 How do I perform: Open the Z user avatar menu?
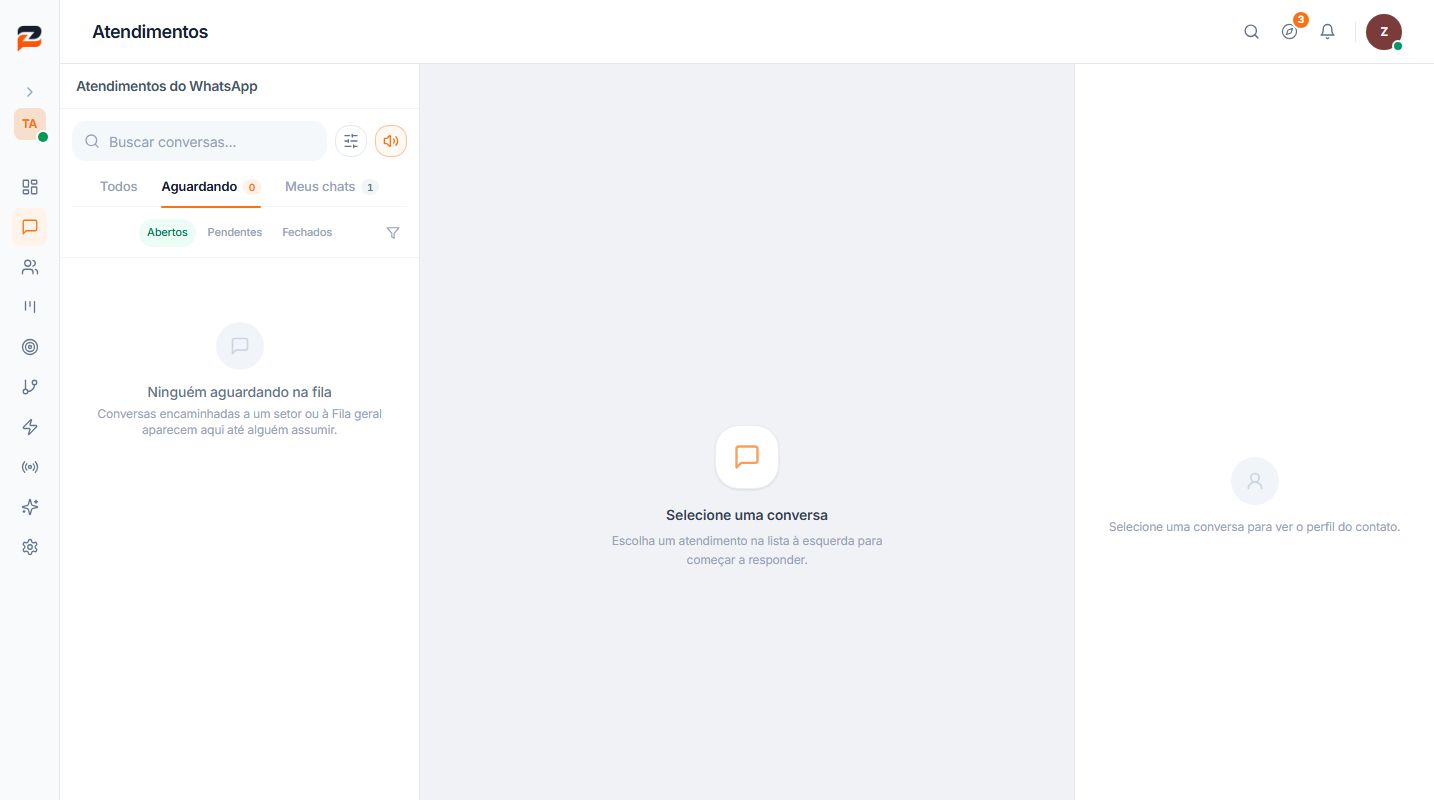pos(1384,32)
